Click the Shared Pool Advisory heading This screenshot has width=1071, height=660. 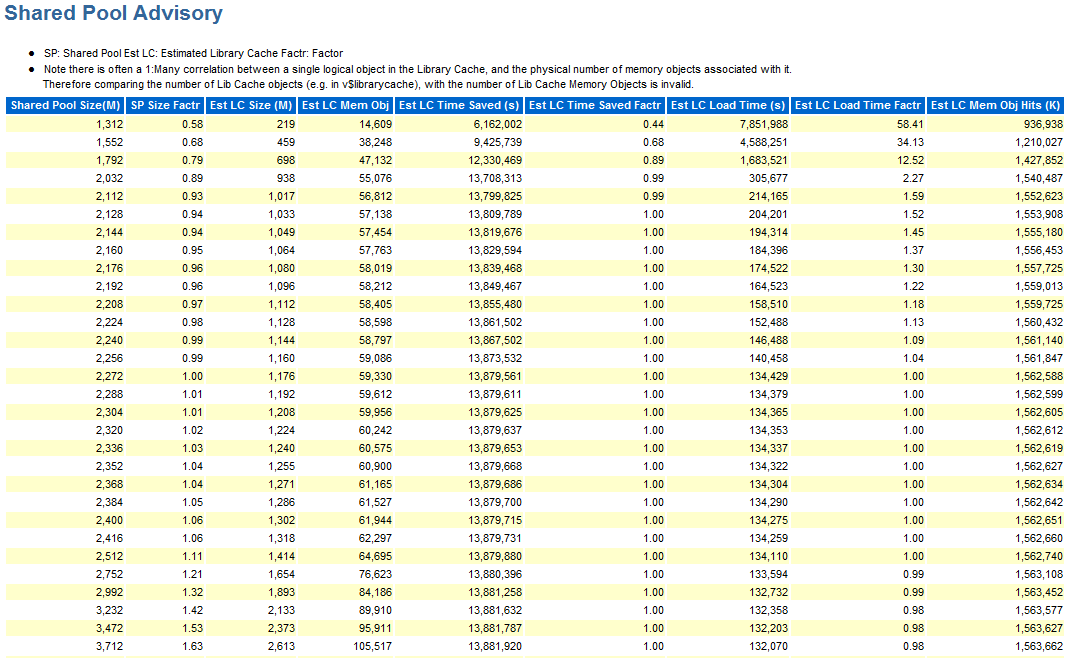[113, 14]
